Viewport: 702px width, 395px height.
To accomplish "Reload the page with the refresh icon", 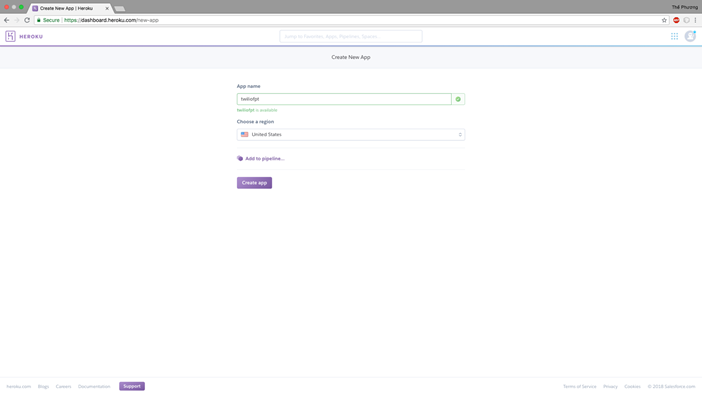I will (x=27, y=20).
